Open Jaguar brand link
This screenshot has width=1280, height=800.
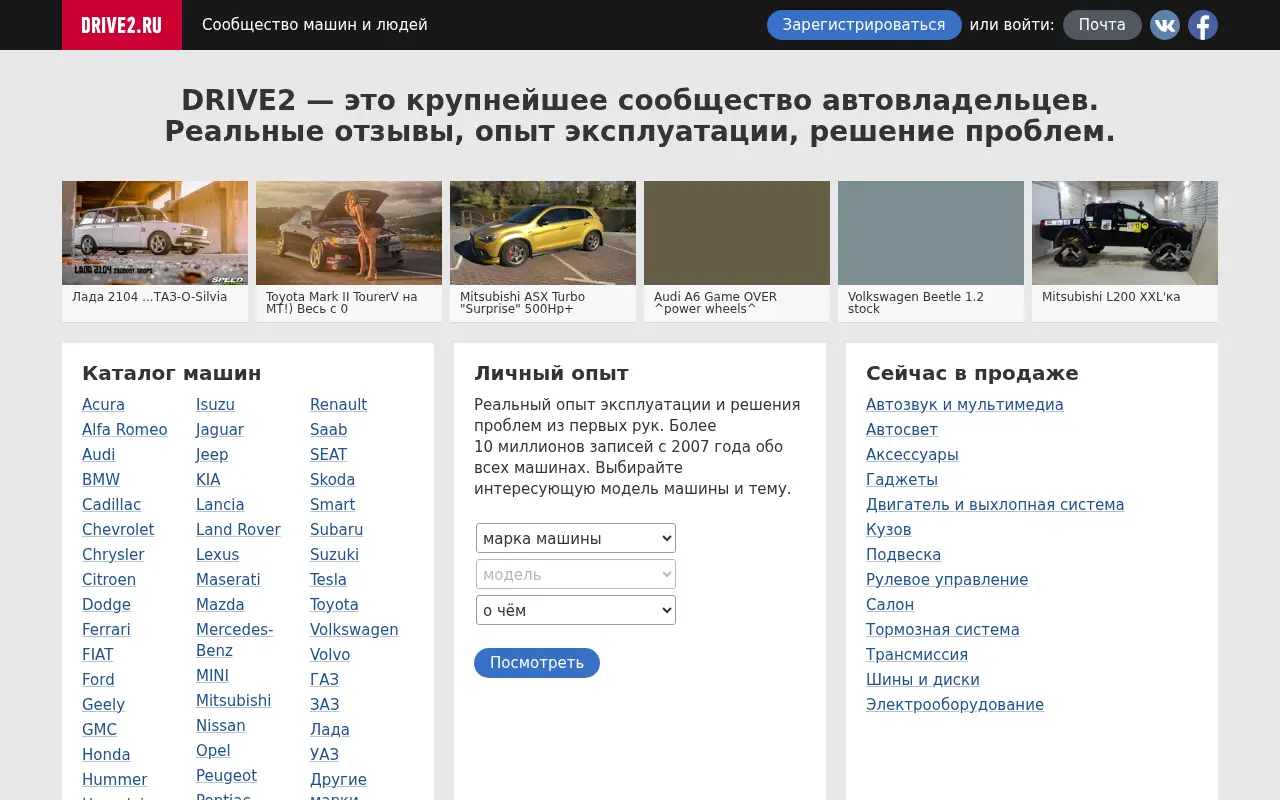(x=220, y=430)
